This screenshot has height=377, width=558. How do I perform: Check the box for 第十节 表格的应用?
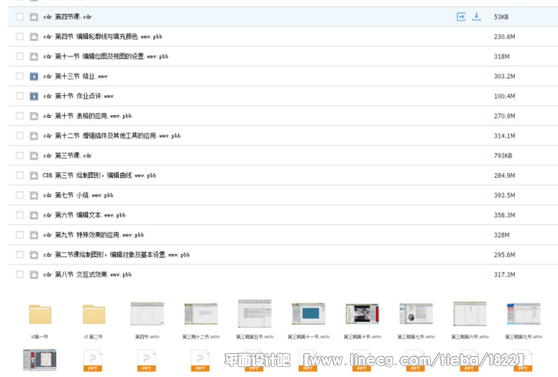[20, 116]
